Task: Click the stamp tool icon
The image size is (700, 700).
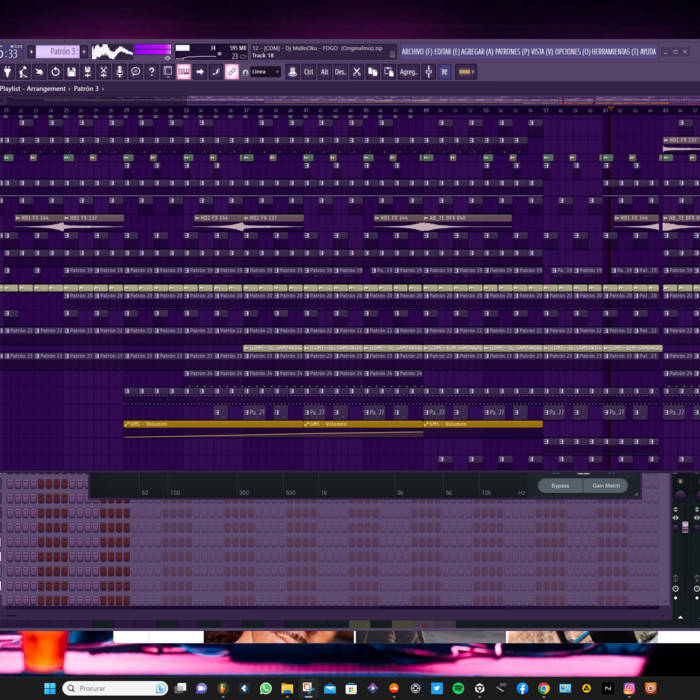Action: click(292, 72)
